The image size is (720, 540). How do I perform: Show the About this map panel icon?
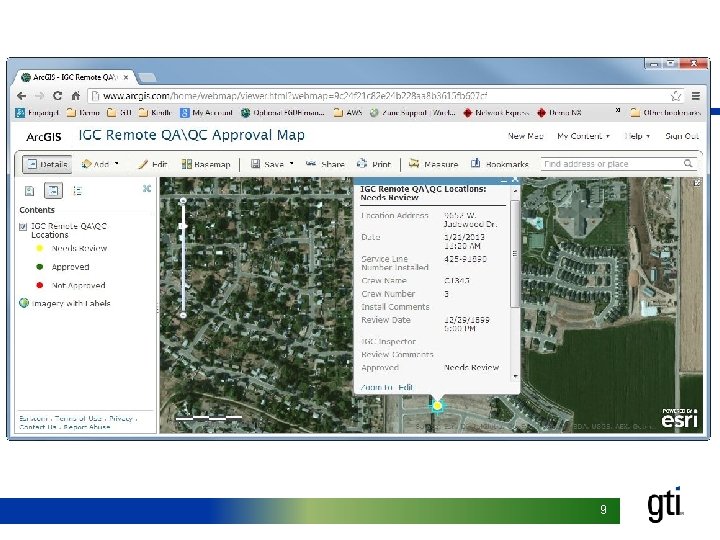pos(29,190)
